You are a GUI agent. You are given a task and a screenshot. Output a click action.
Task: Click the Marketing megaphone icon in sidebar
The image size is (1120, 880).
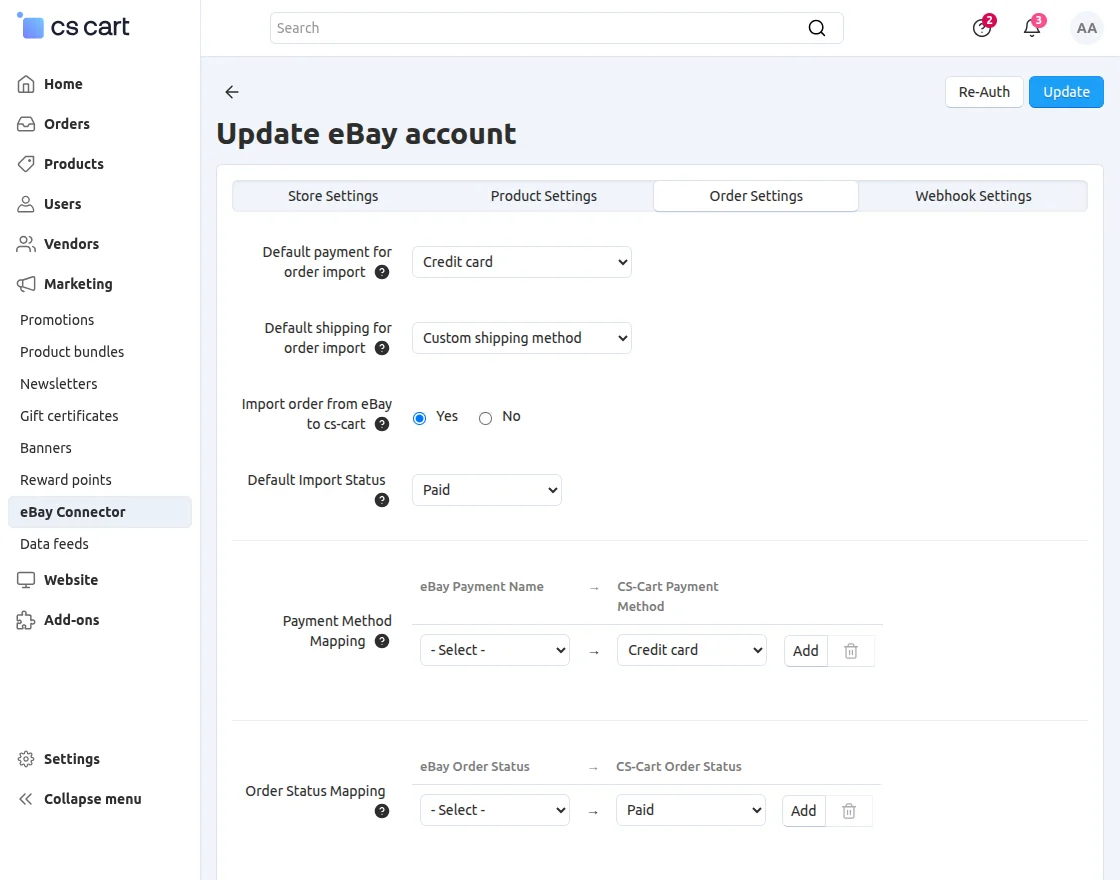pos(26,284)
